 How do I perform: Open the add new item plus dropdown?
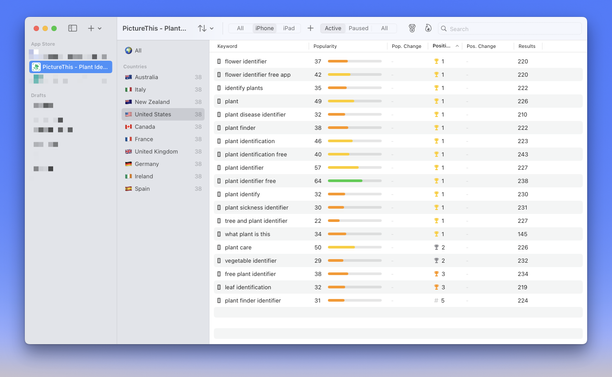[x=94, y=28]
